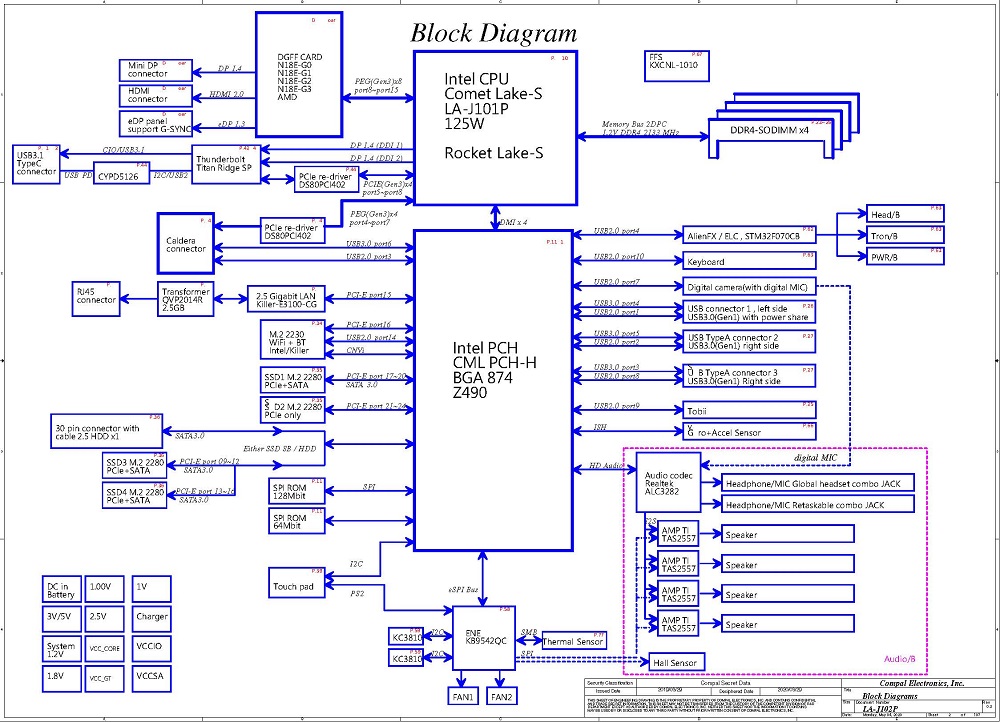Click the USB3.1 TypeC connector box
The height and width of the screenshot is (722, 1000).
point(36,164)
